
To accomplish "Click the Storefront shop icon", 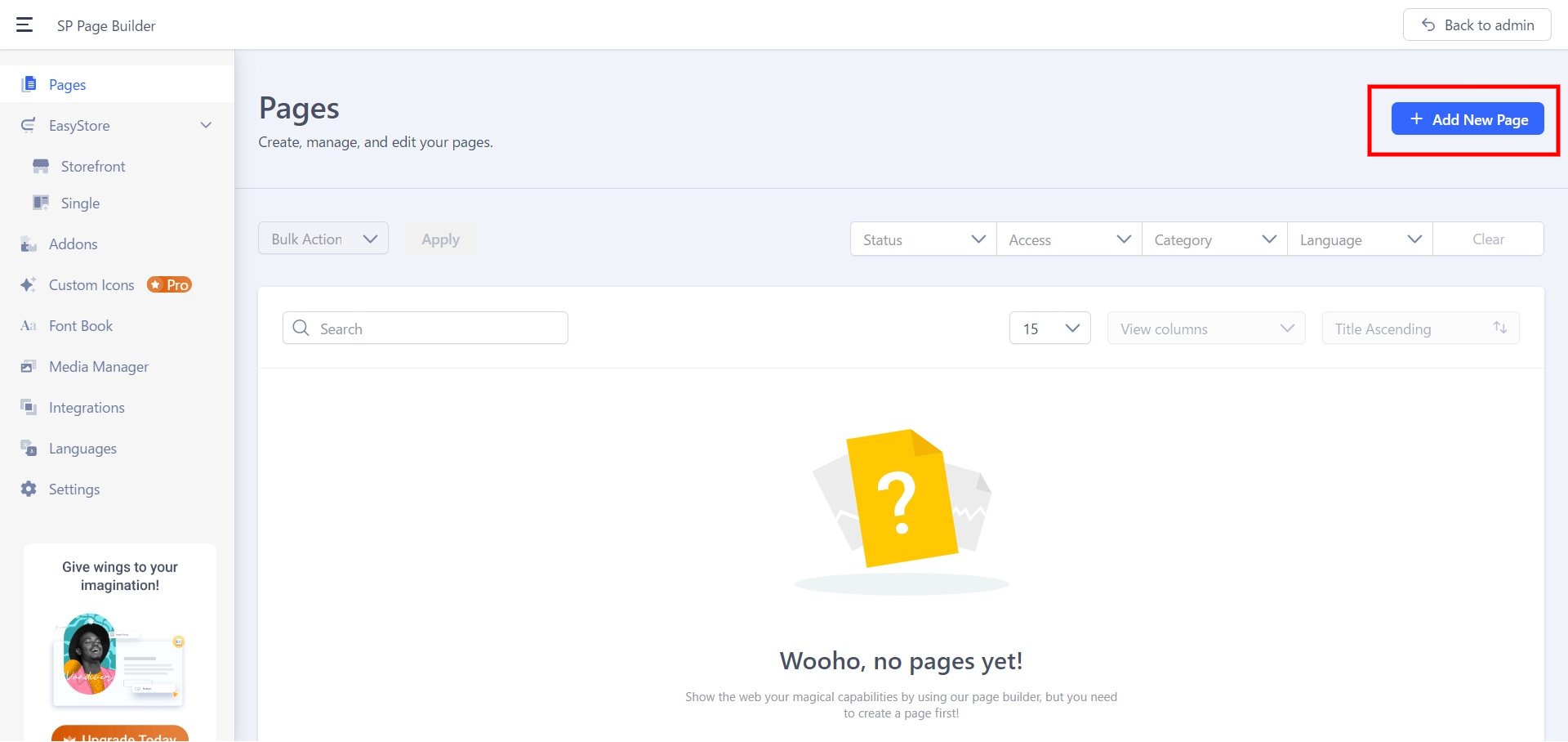I will pyautogui.click(x=41, y=167).
